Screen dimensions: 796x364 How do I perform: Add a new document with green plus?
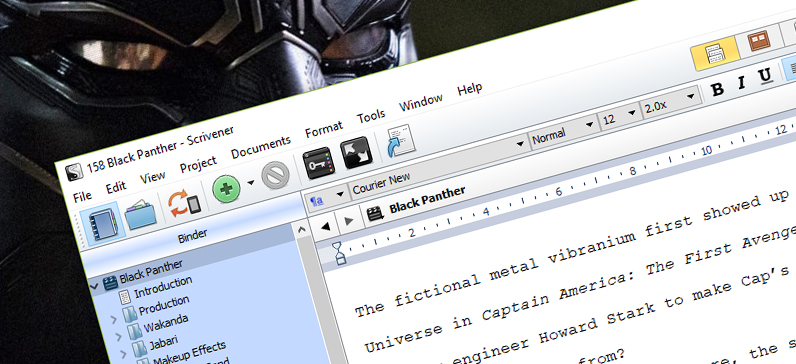pos(226,188)
